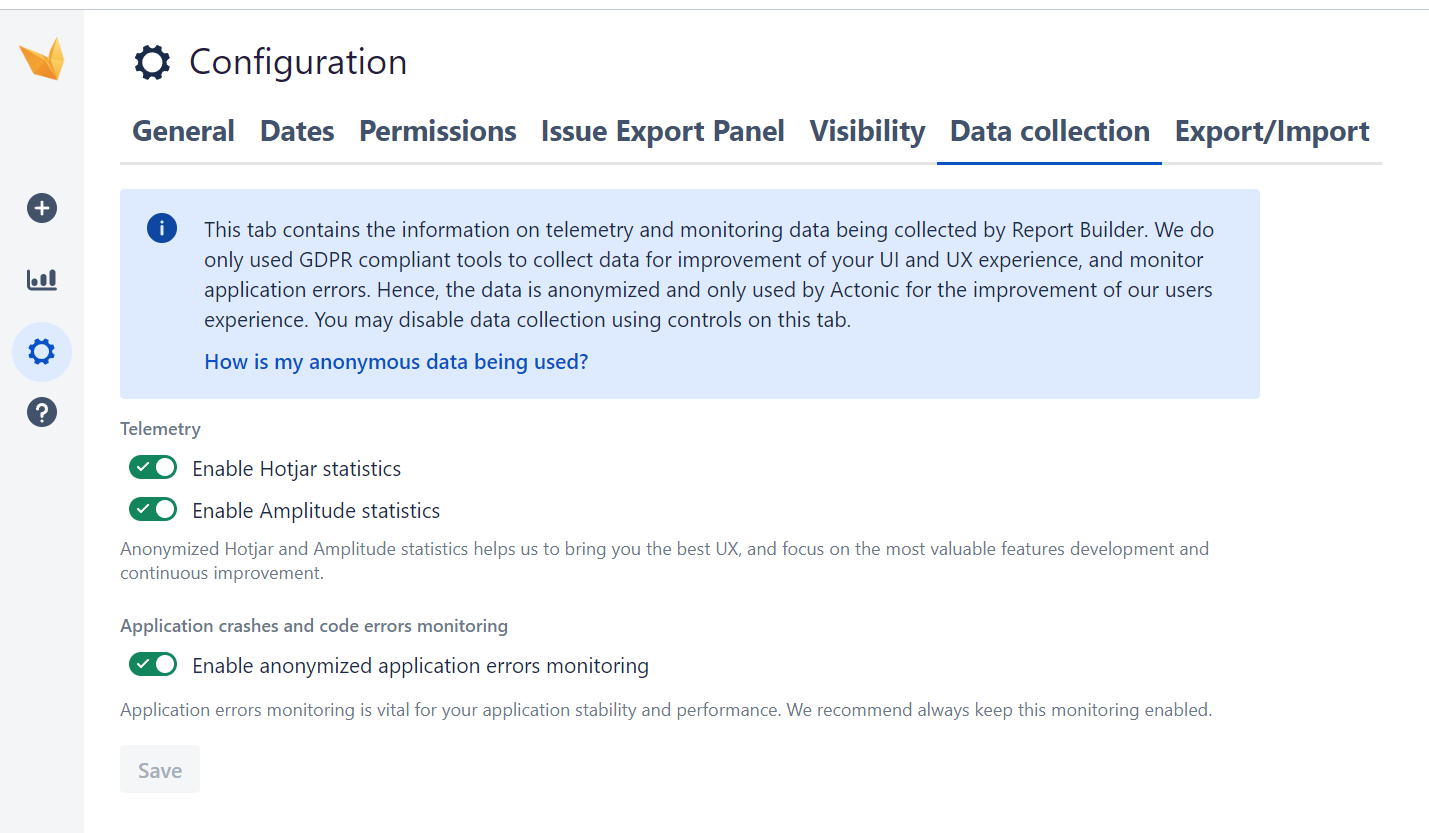Disable anonymized application errors monitoring

pos(152,664)
